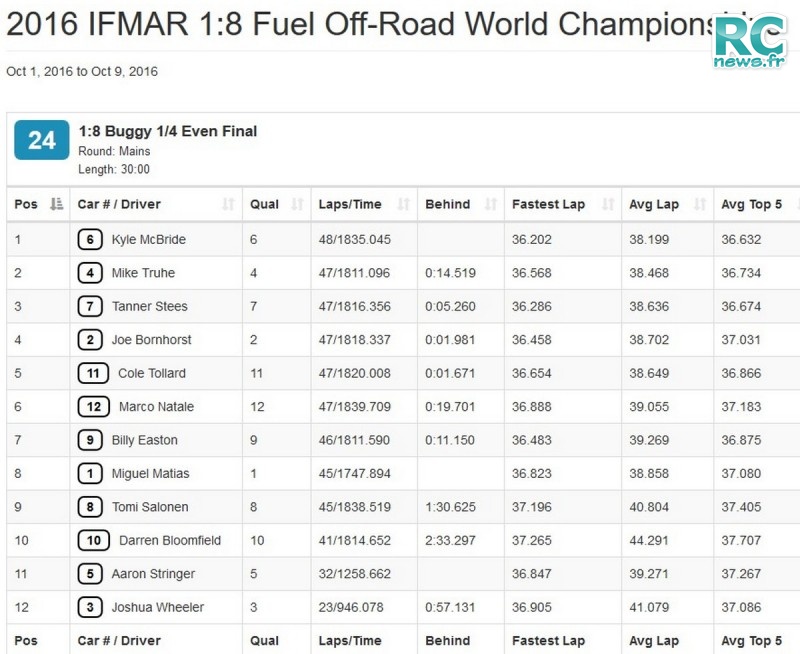
Task: Click the RC news.fr logo
Action: 750,41
